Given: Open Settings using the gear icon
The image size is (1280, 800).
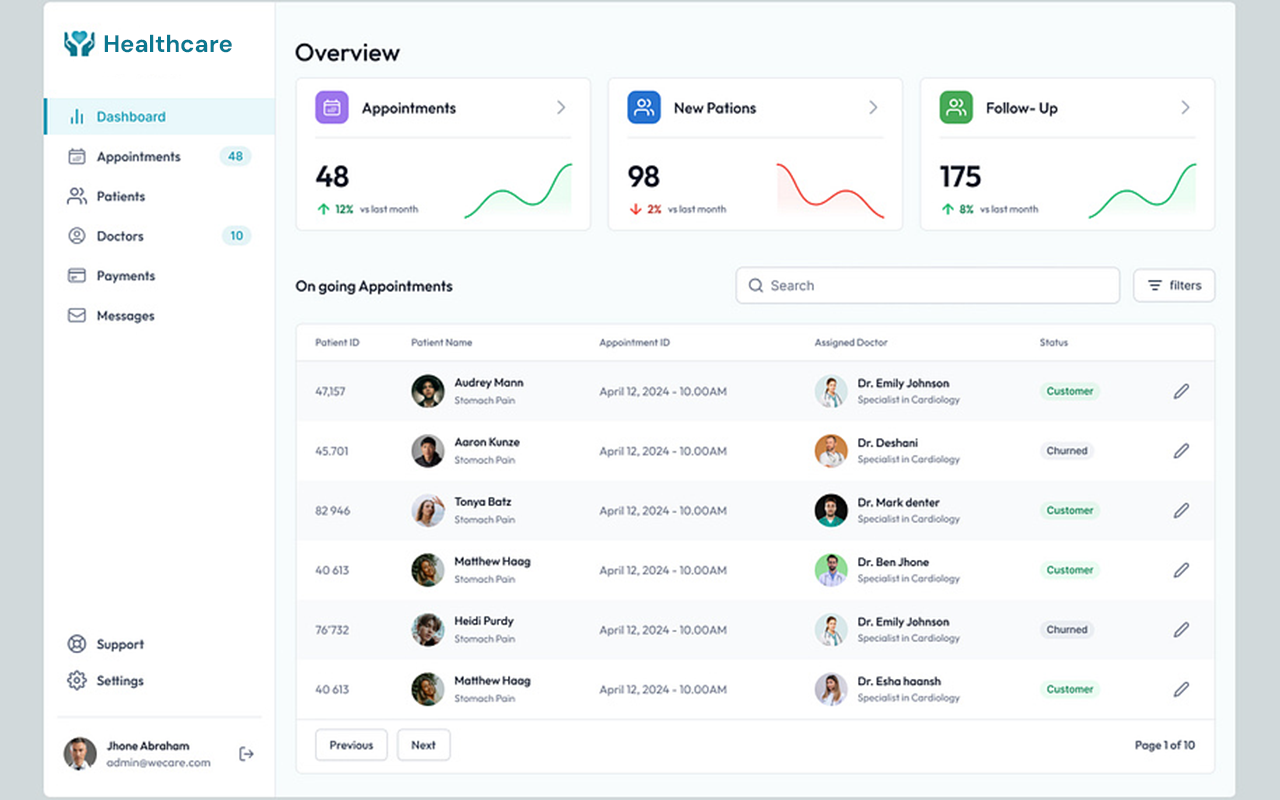Looking at the screenshot, I should pyautogui.click(x=76, y=680).
